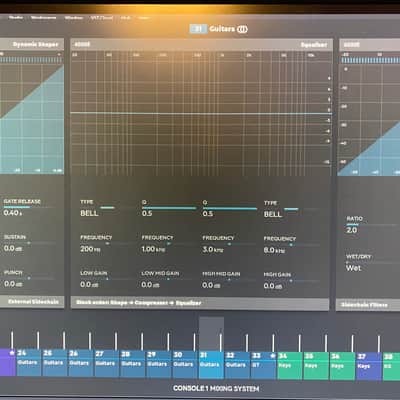The image size is (400, 400).
Task: Click the 1.00 kHz frequency value
Action: click(153, 249)
